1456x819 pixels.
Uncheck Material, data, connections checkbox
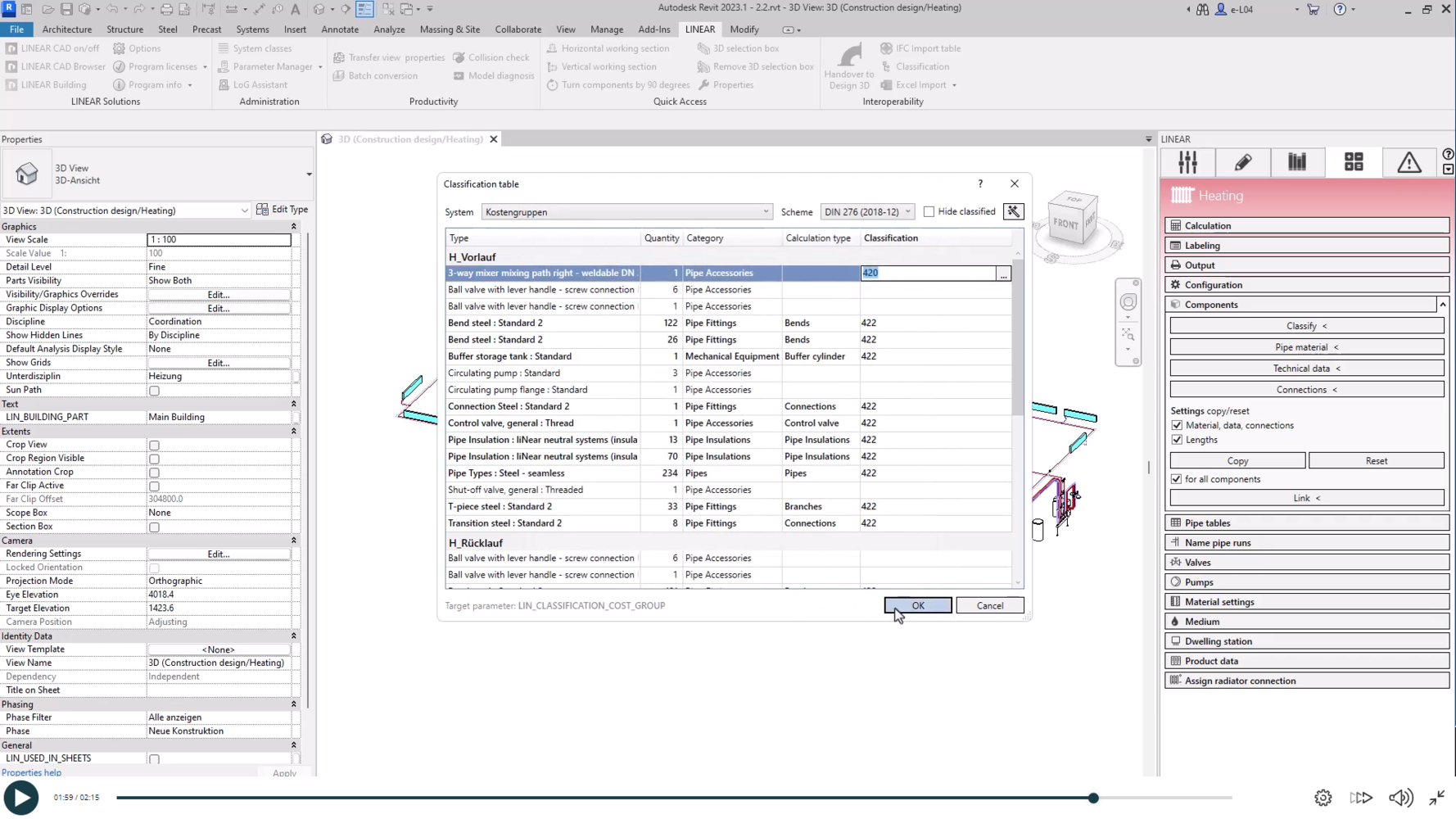pos(1177,426)
